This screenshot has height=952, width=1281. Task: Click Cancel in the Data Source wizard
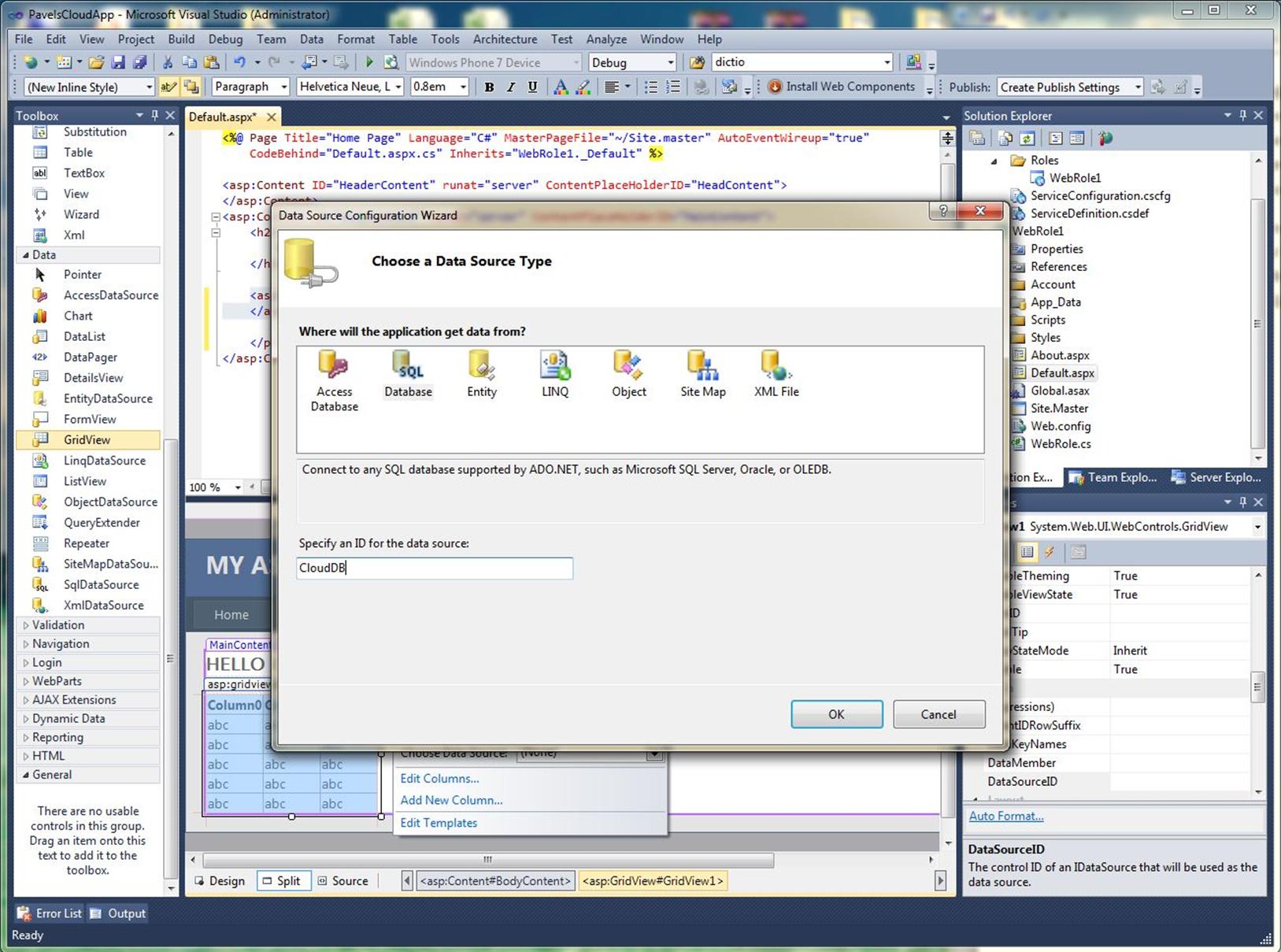pyautogui.click(x=939, y=714)
